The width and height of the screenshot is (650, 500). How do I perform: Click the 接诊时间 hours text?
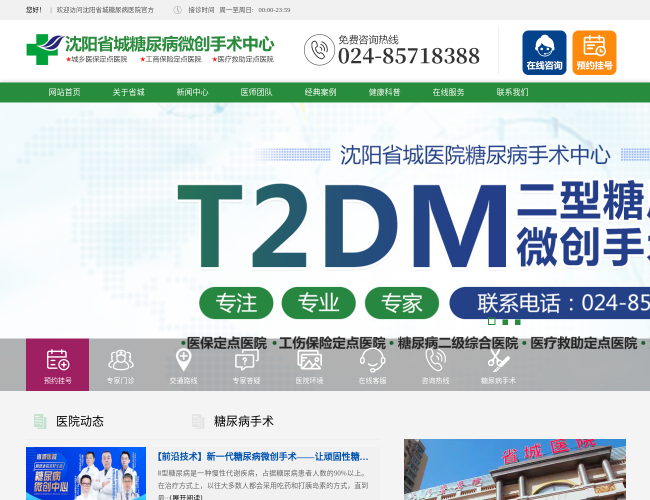[x=239, y=10]
